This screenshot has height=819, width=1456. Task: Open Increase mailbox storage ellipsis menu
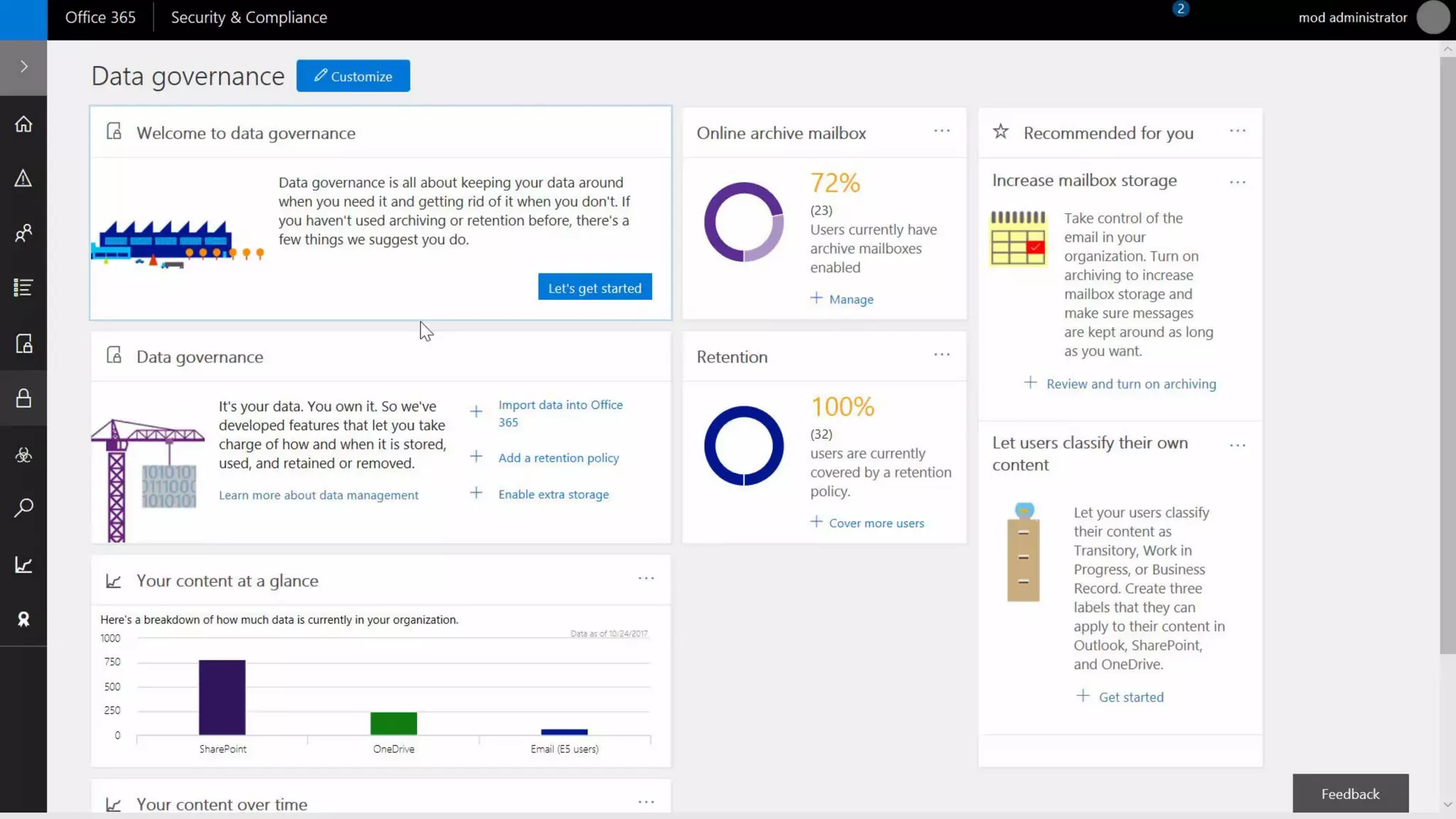pos(1238,182)
